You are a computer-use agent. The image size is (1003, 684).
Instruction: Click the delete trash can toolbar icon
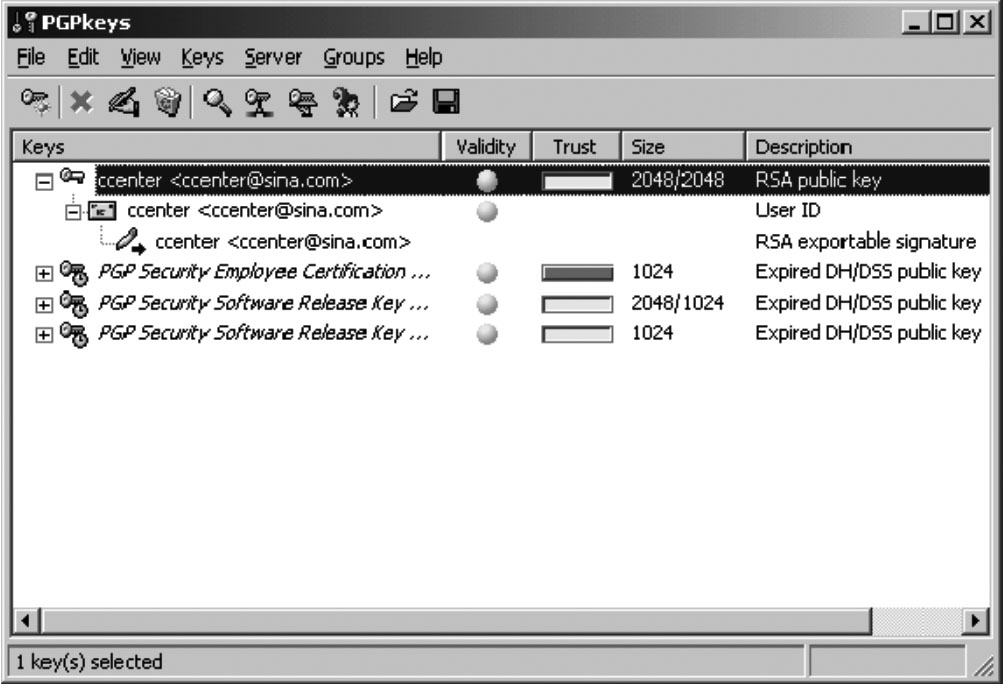pos(168,102)
